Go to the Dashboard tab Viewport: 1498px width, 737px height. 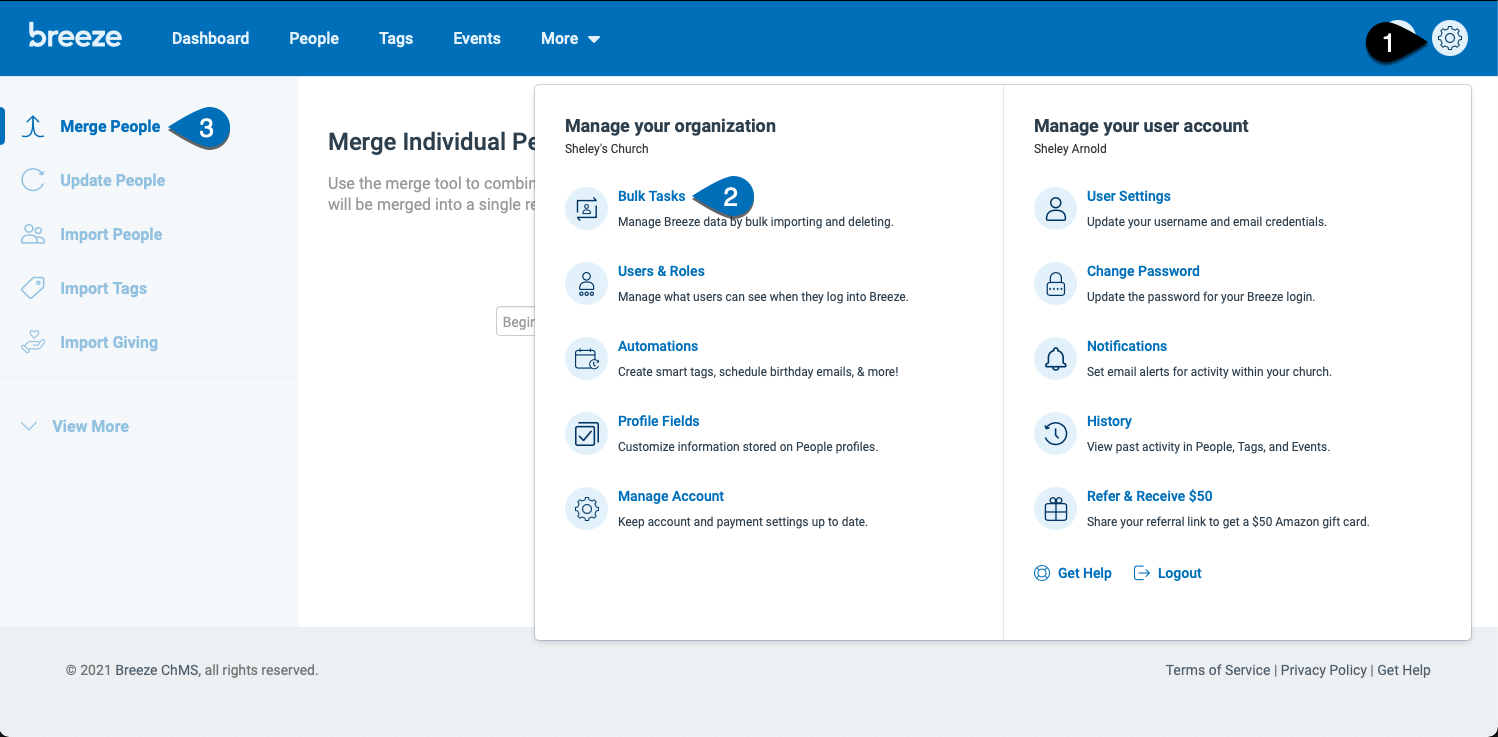click(x=210, y=38)
